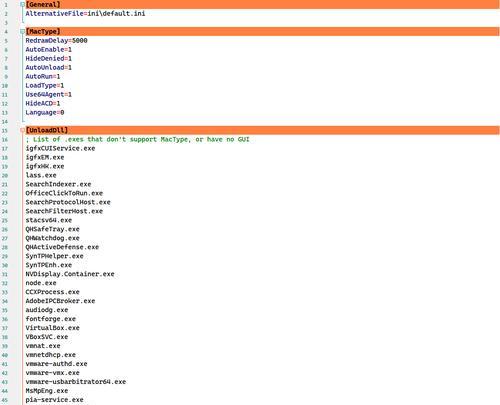Click the RedrawDelay=5000 line
The height and width of the screenshot is (405, 500).
(56, 40)
